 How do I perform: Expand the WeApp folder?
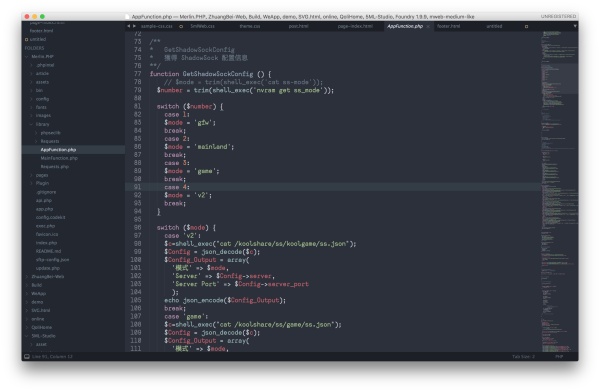click(x=27, y=294)
